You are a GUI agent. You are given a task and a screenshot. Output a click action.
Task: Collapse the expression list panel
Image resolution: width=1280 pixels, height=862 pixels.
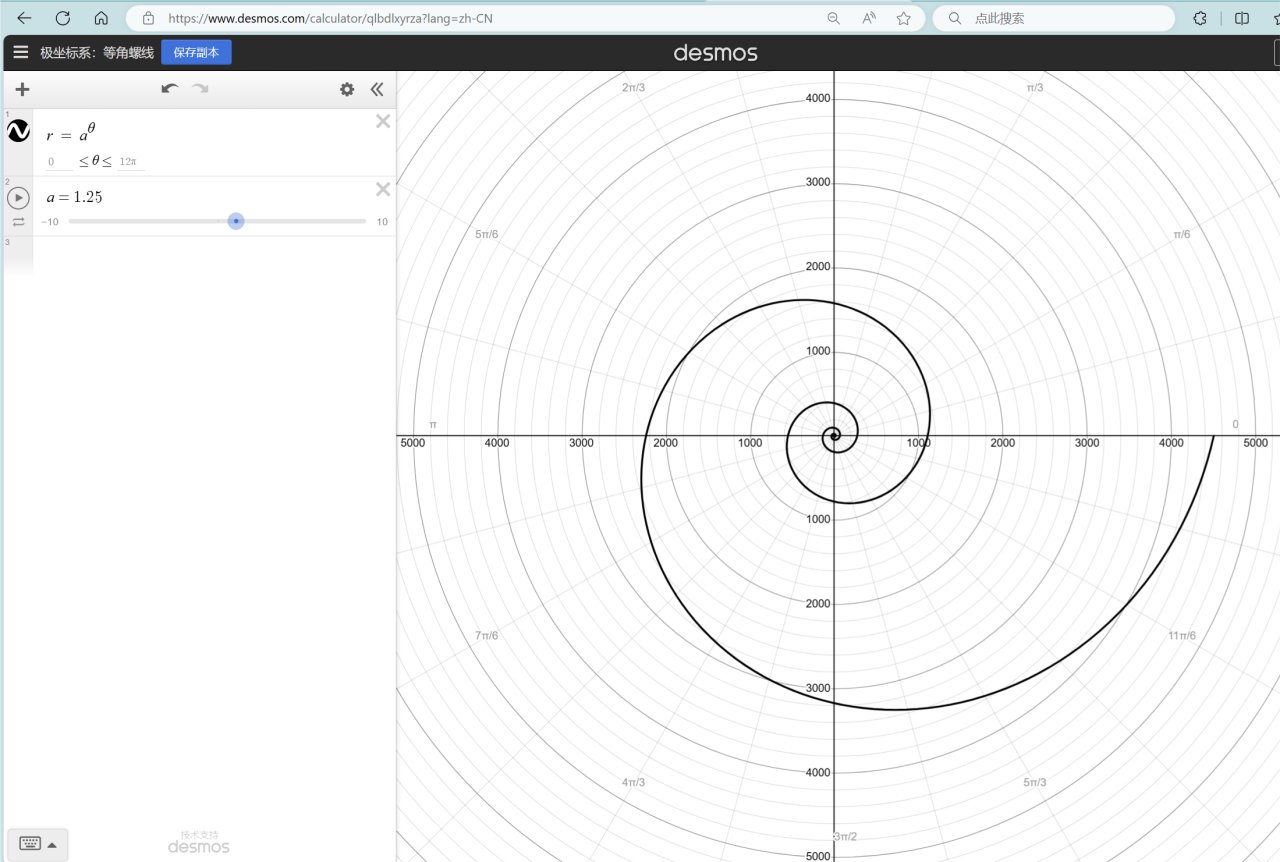pyautogui.click(x=377, y=89)
